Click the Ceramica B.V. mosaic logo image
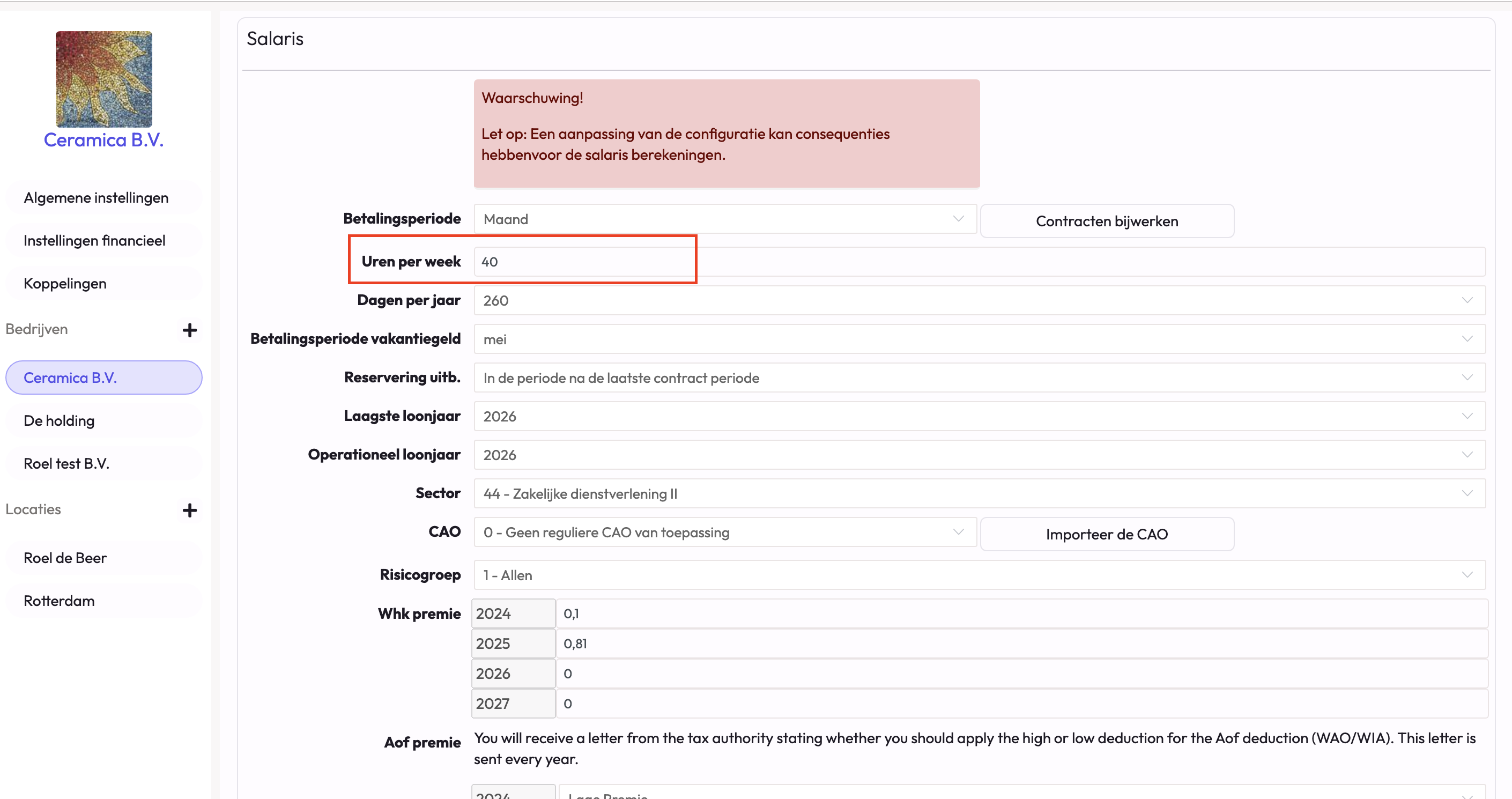The image size is (1512, 799). point(104,79)
